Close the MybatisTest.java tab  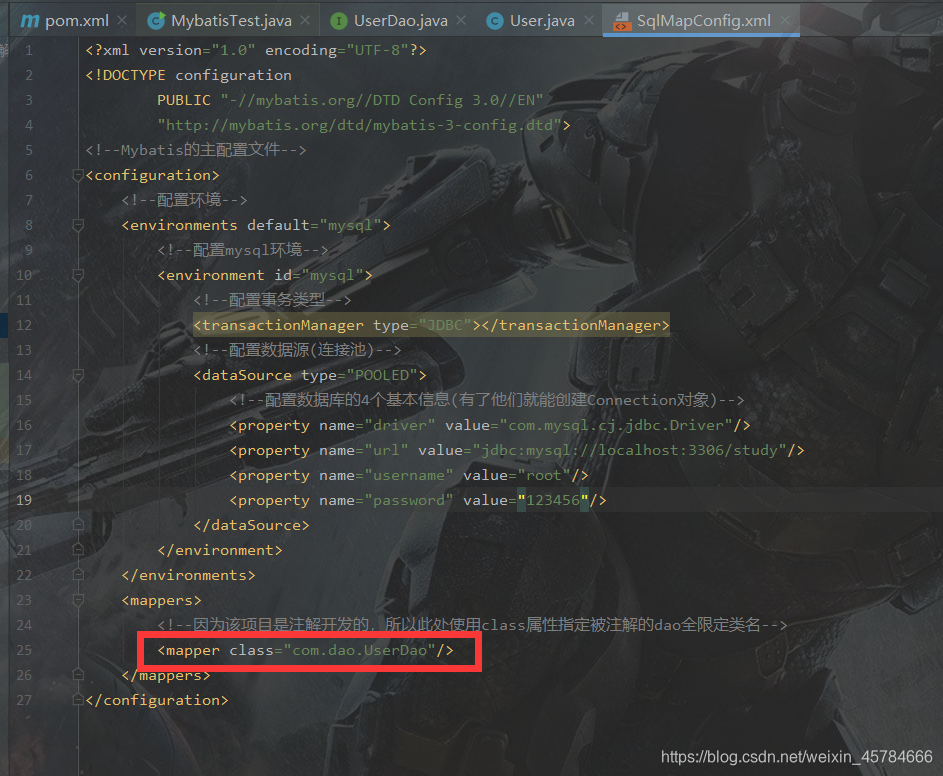(306, 20)
